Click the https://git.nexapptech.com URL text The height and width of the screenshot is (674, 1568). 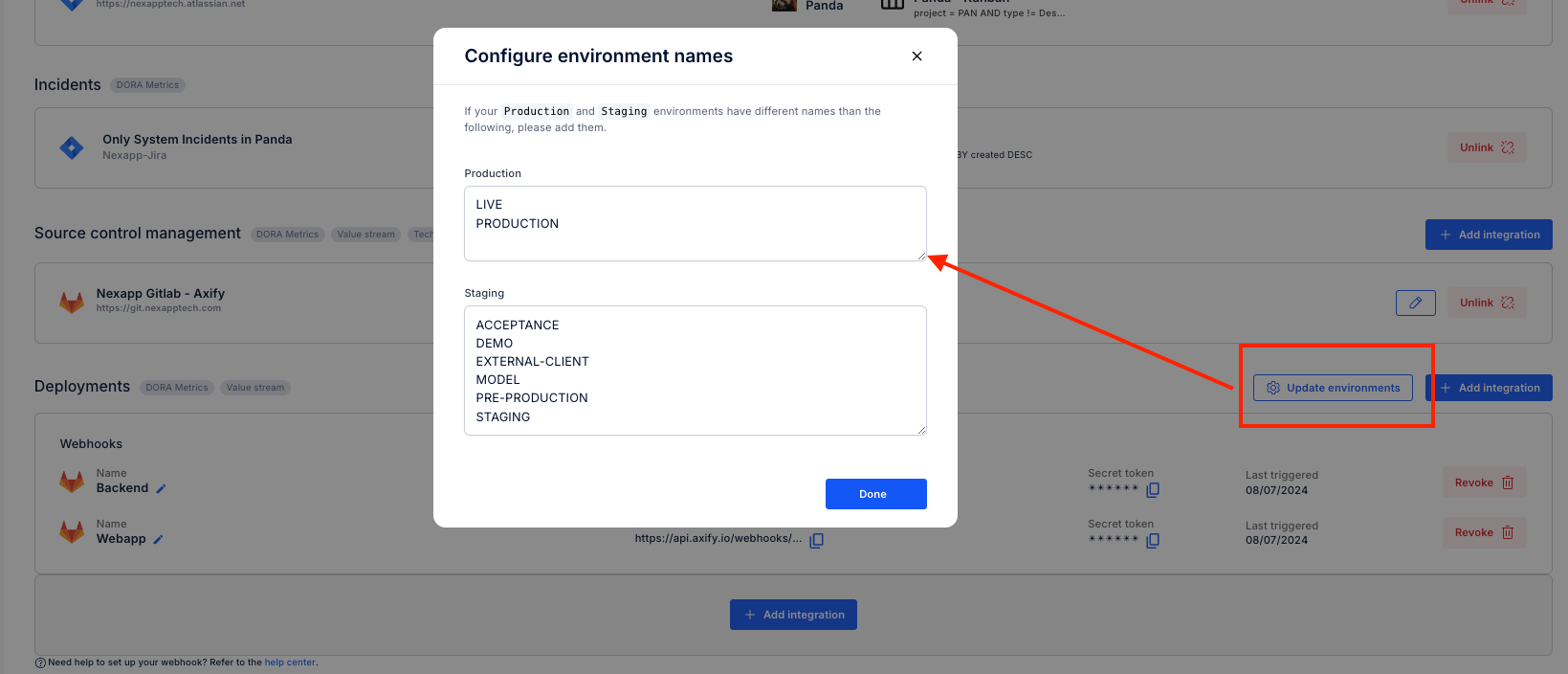(159, 308)
